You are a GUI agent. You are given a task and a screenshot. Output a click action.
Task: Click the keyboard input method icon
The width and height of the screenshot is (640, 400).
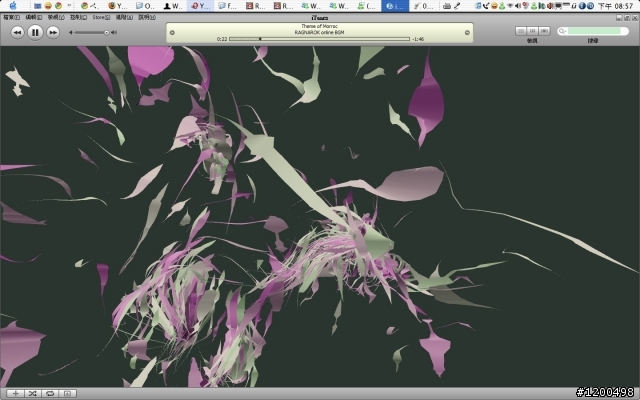point(447,6)
